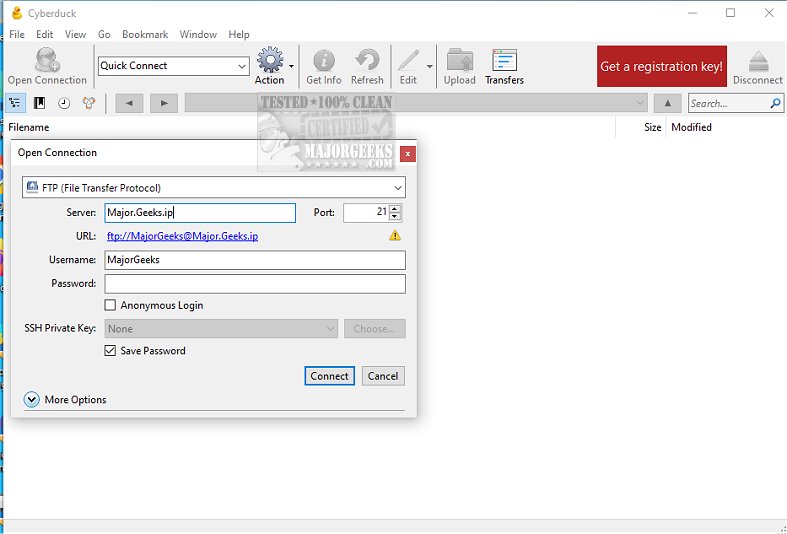
Task: Click into the Password field
Action: pyautogui.click(x=255, y=284)
